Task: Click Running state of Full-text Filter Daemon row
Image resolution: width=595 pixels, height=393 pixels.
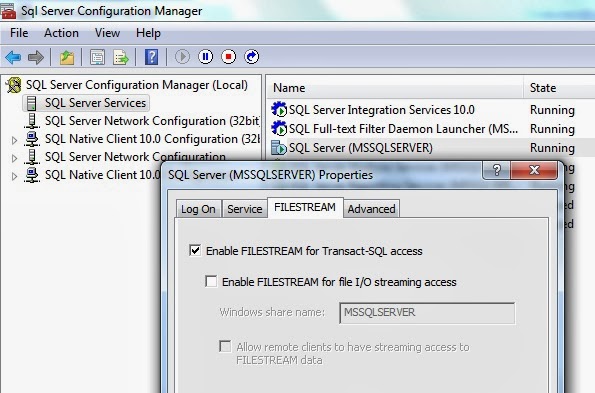Action: tap(552, 129)
